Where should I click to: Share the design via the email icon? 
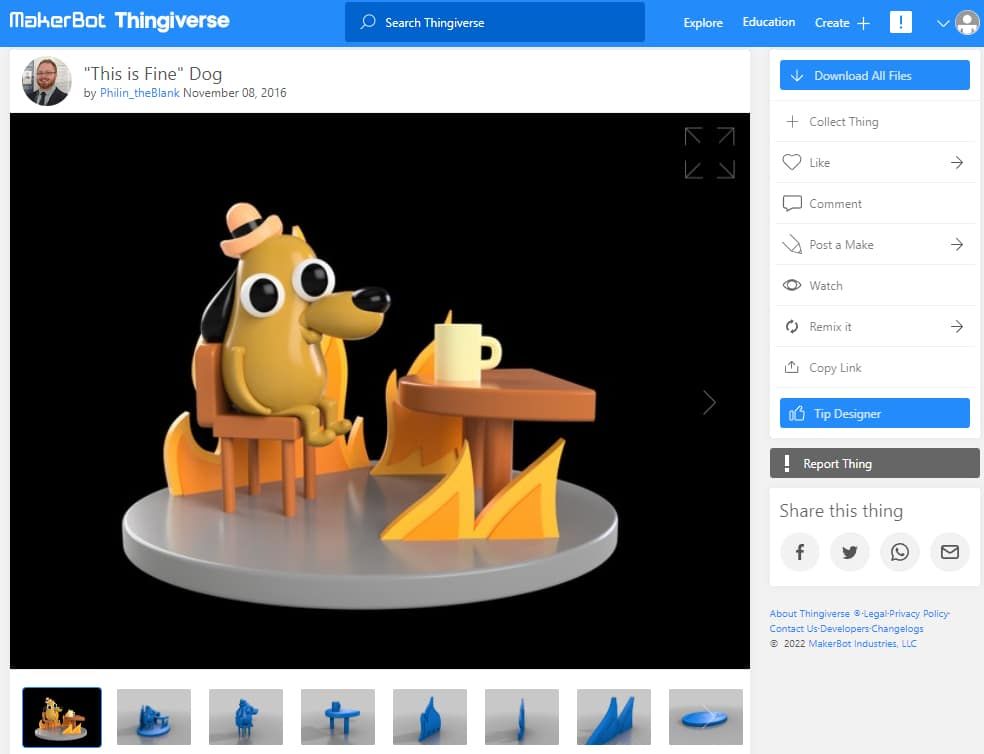949,552
